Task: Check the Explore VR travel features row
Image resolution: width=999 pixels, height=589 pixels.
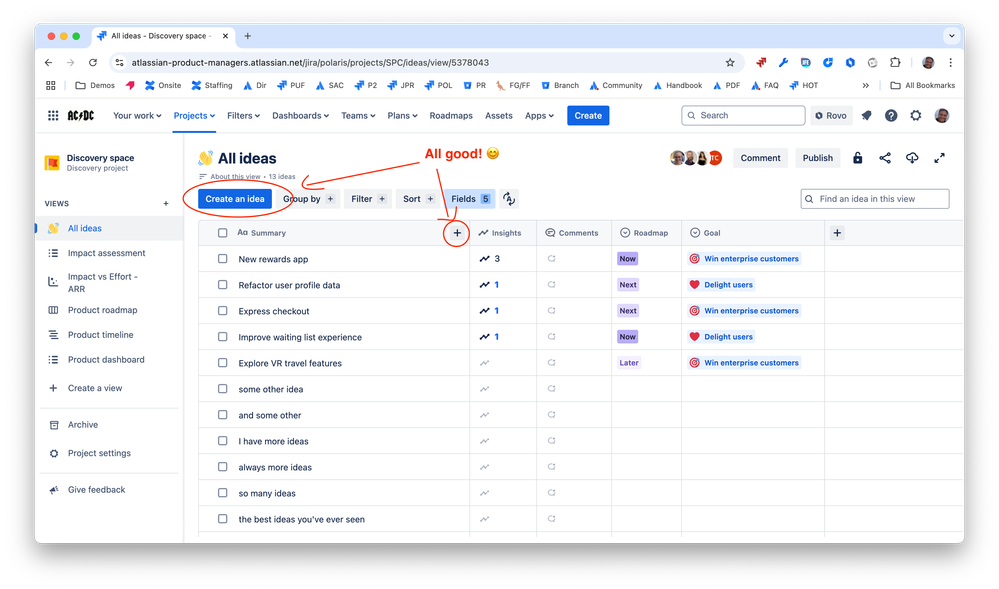Action: click(x=222, y=363)
